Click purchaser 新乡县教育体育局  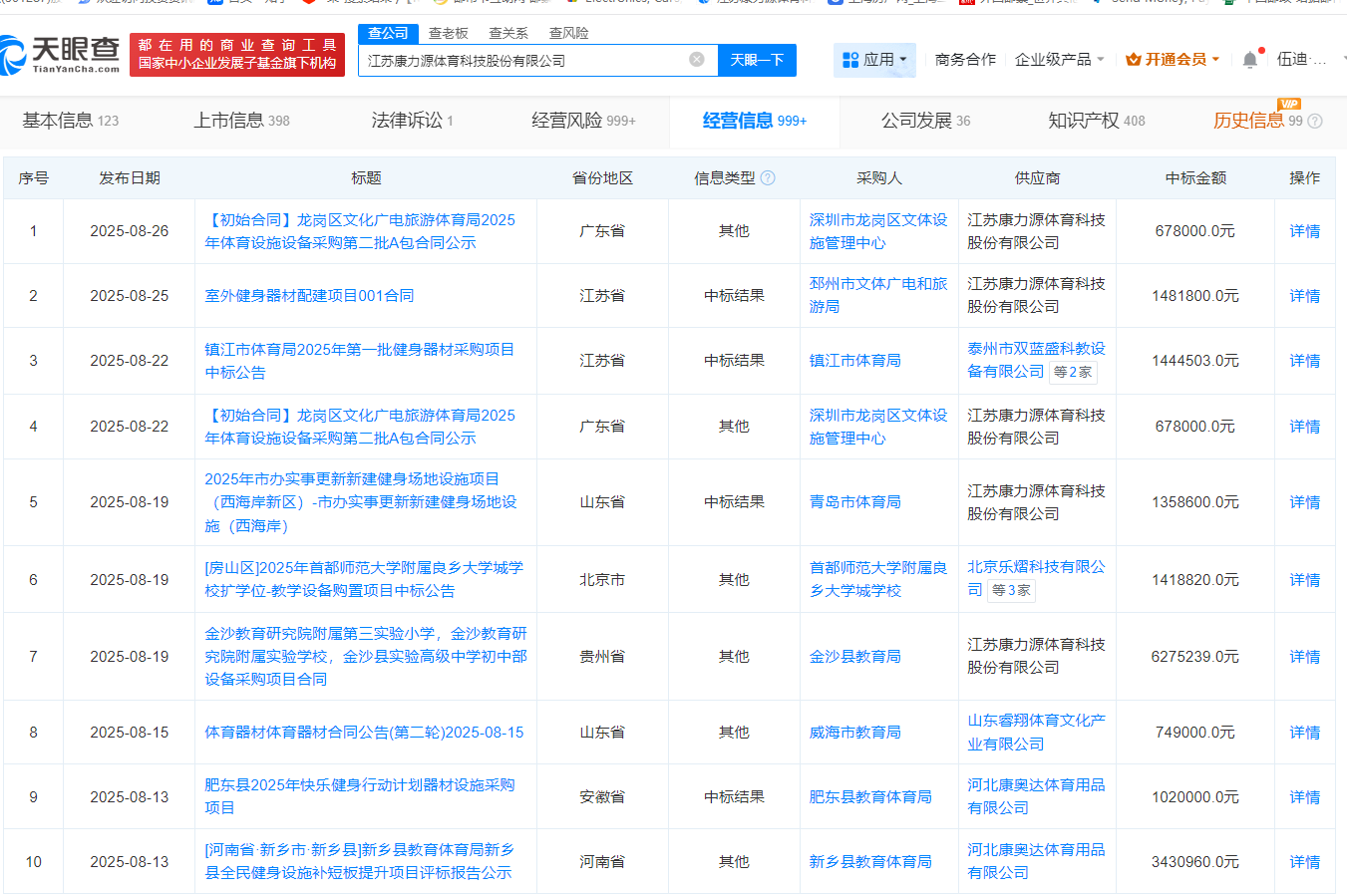pos(870,862)
